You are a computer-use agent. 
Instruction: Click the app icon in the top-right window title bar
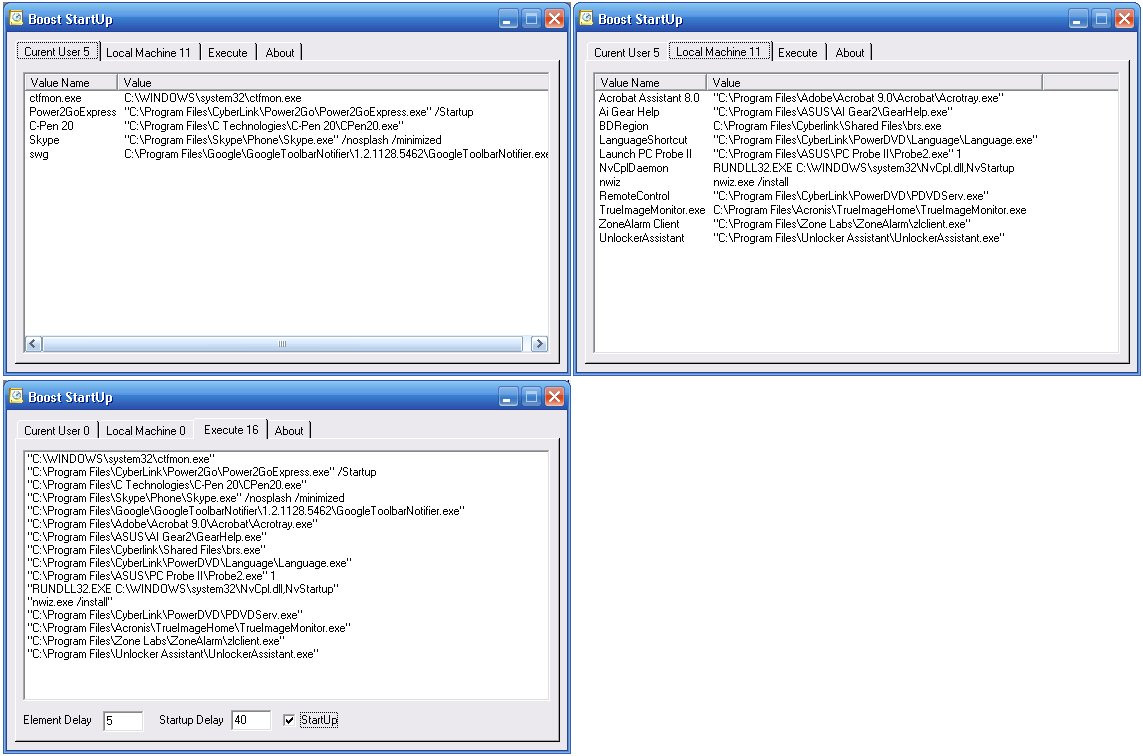point(586,18)
